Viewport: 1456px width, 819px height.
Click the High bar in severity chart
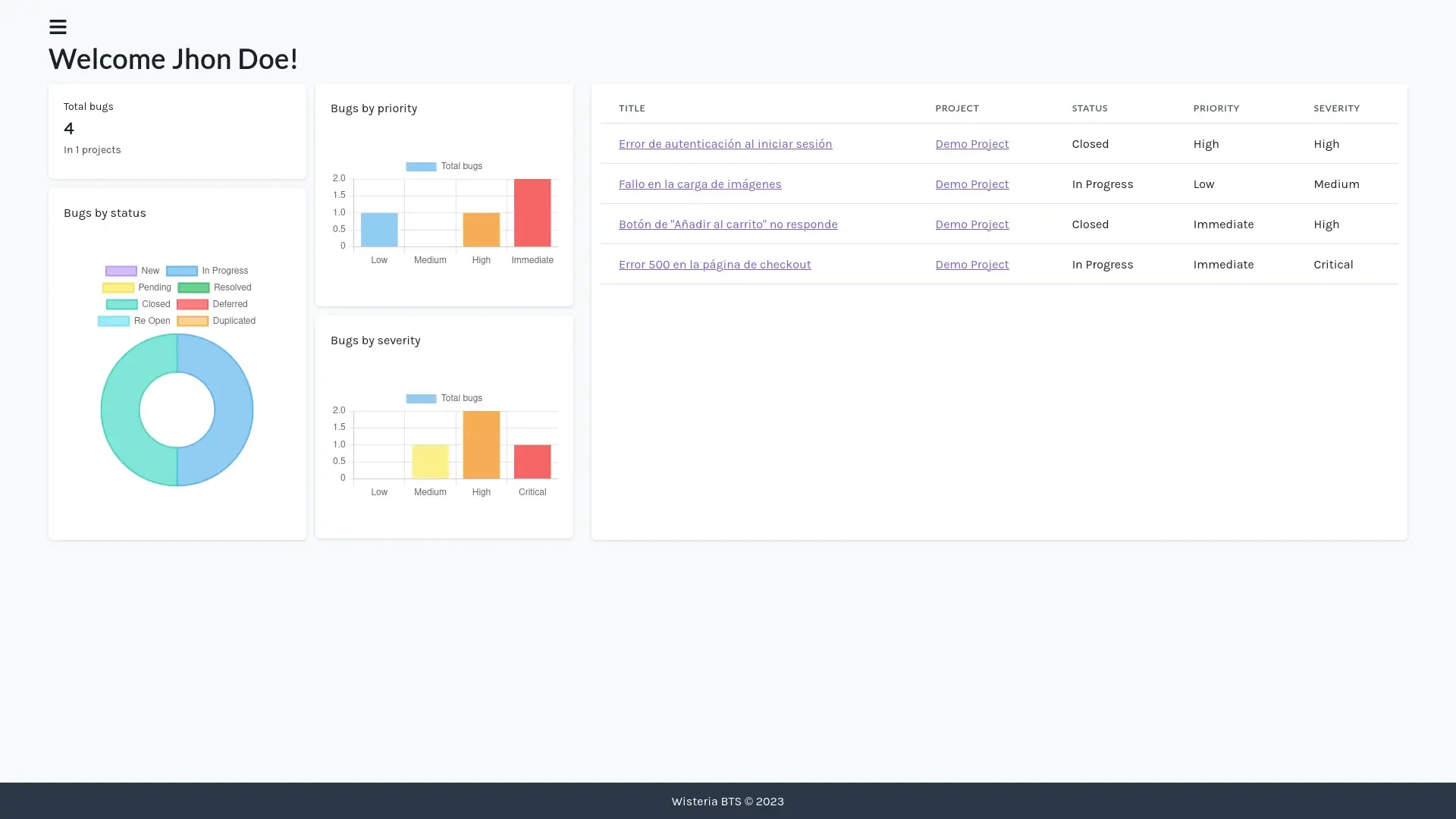pyautogui.click(x=482, y=445)
